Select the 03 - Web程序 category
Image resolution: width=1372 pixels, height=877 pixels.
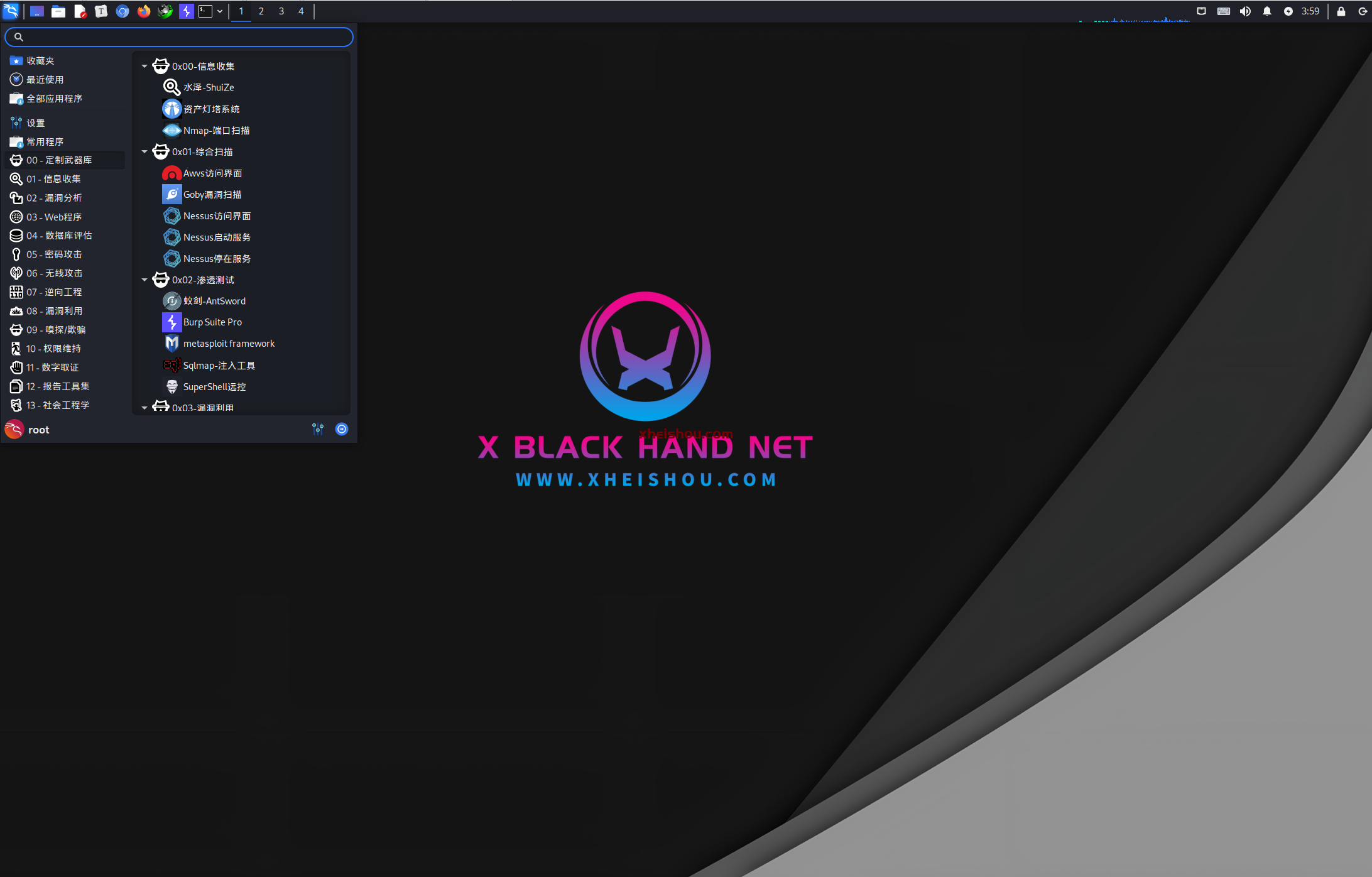click(65, 217)
